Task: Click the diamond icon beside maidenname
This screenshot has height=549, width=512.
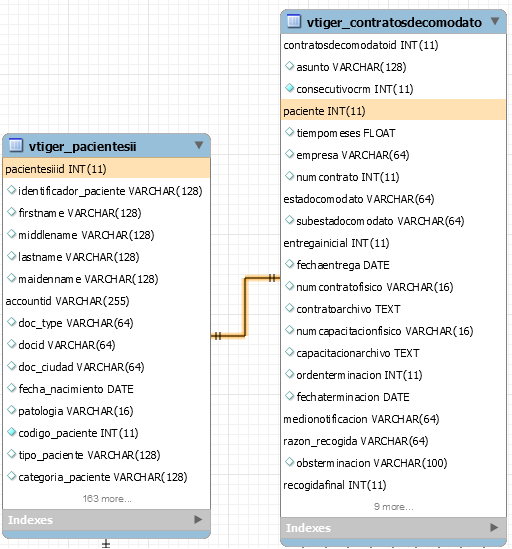Action: tap(12, 278)
